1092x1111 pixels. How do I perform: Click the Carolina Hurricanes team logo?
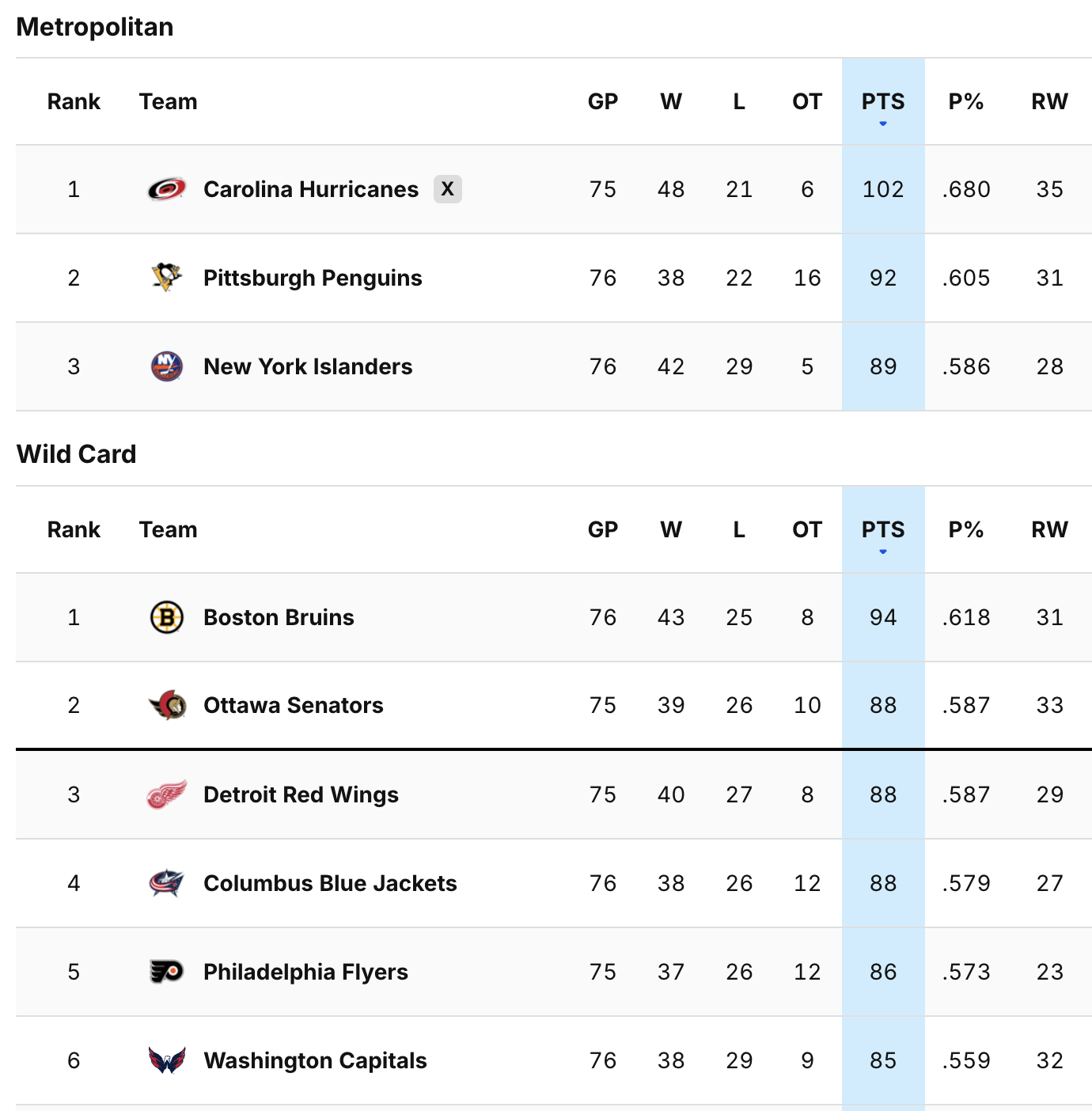click(167, 189)
